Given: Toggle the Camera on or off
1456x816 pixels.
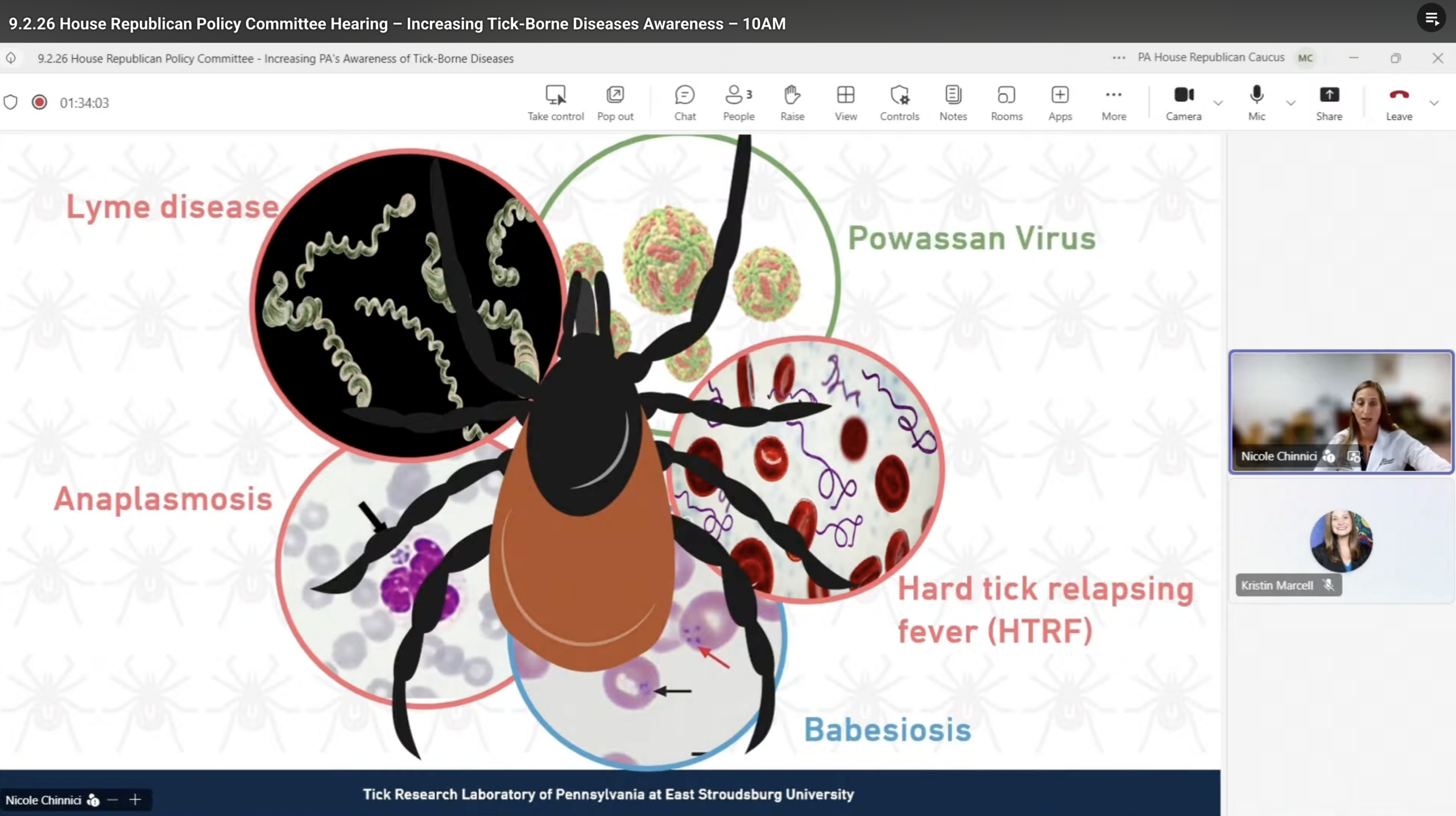Looking at the screenshot, I should click(x=1184, y=103).
